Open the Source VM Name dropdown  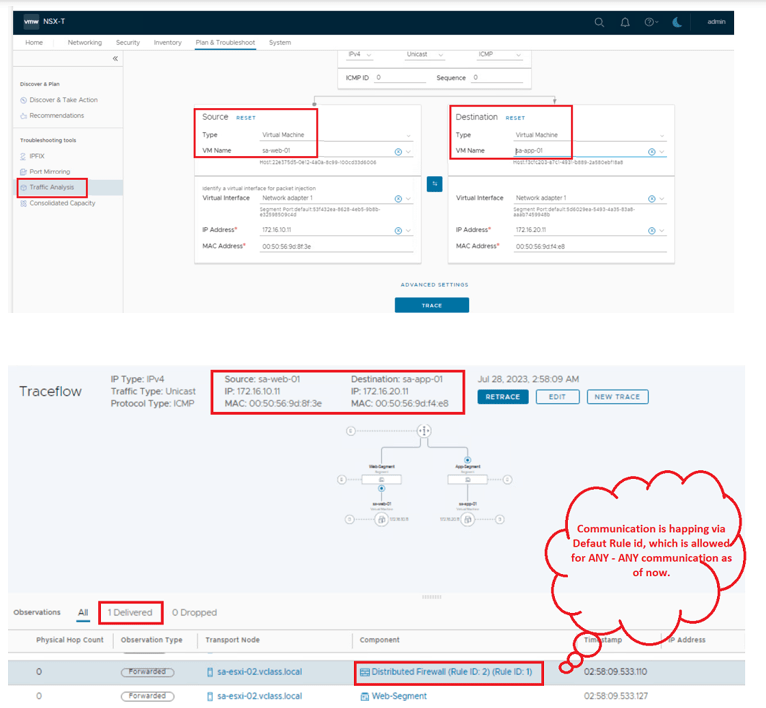pyautogui.click(x=408, y=151)
